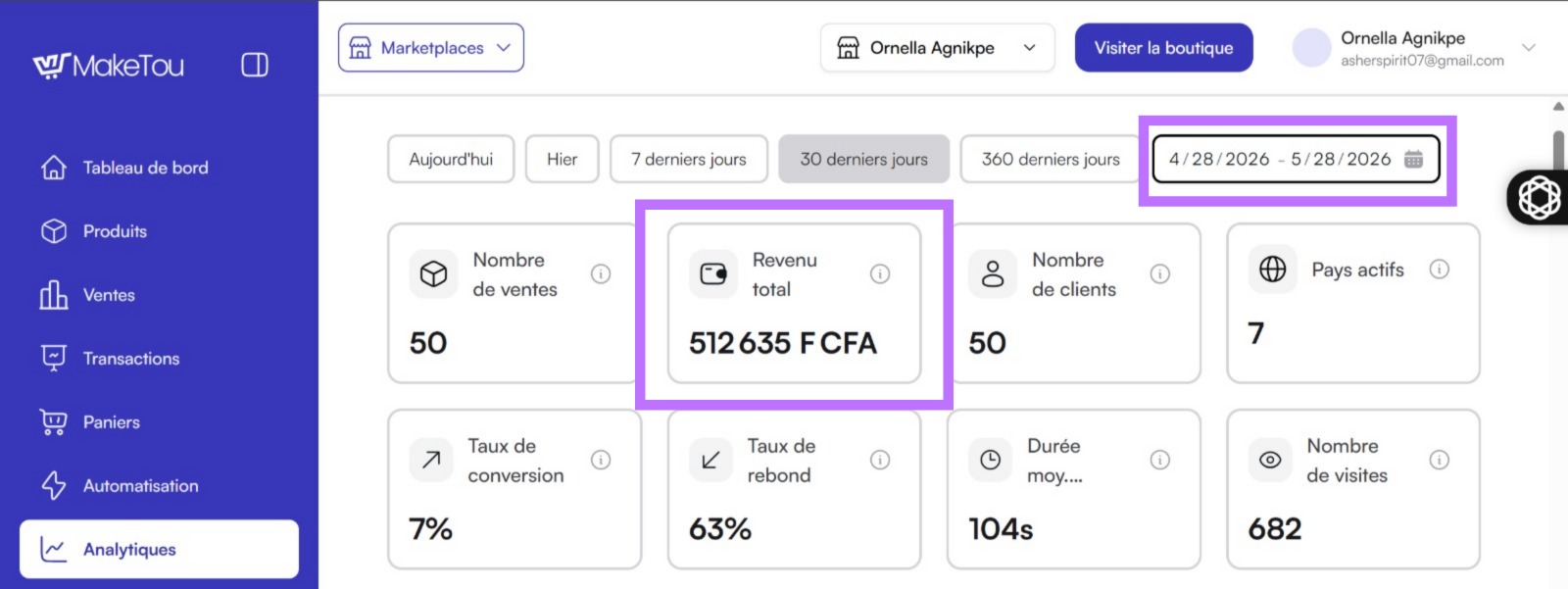Click the arrow icon on Taux de rebond
The image size is (1568, 589).
pyautogui.click(x=710, y=461)
